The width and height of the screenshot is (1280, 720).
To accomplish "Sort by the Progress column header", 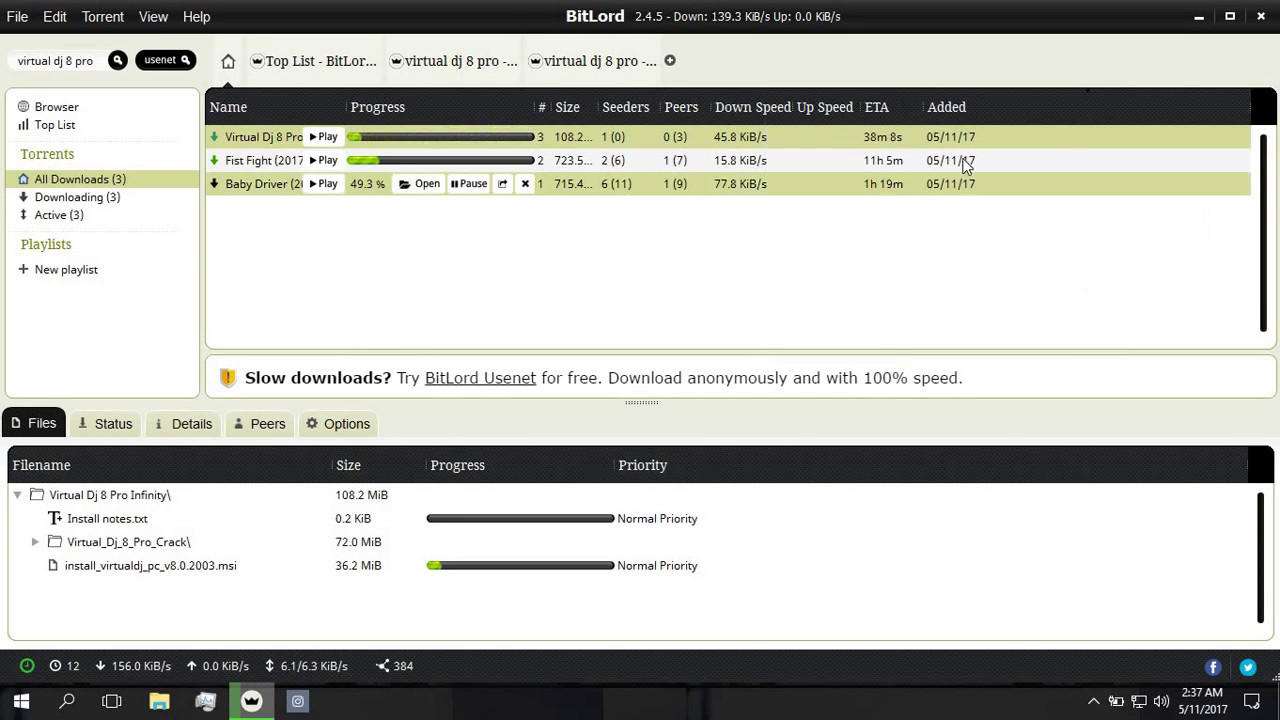I will tap(378, 107).
